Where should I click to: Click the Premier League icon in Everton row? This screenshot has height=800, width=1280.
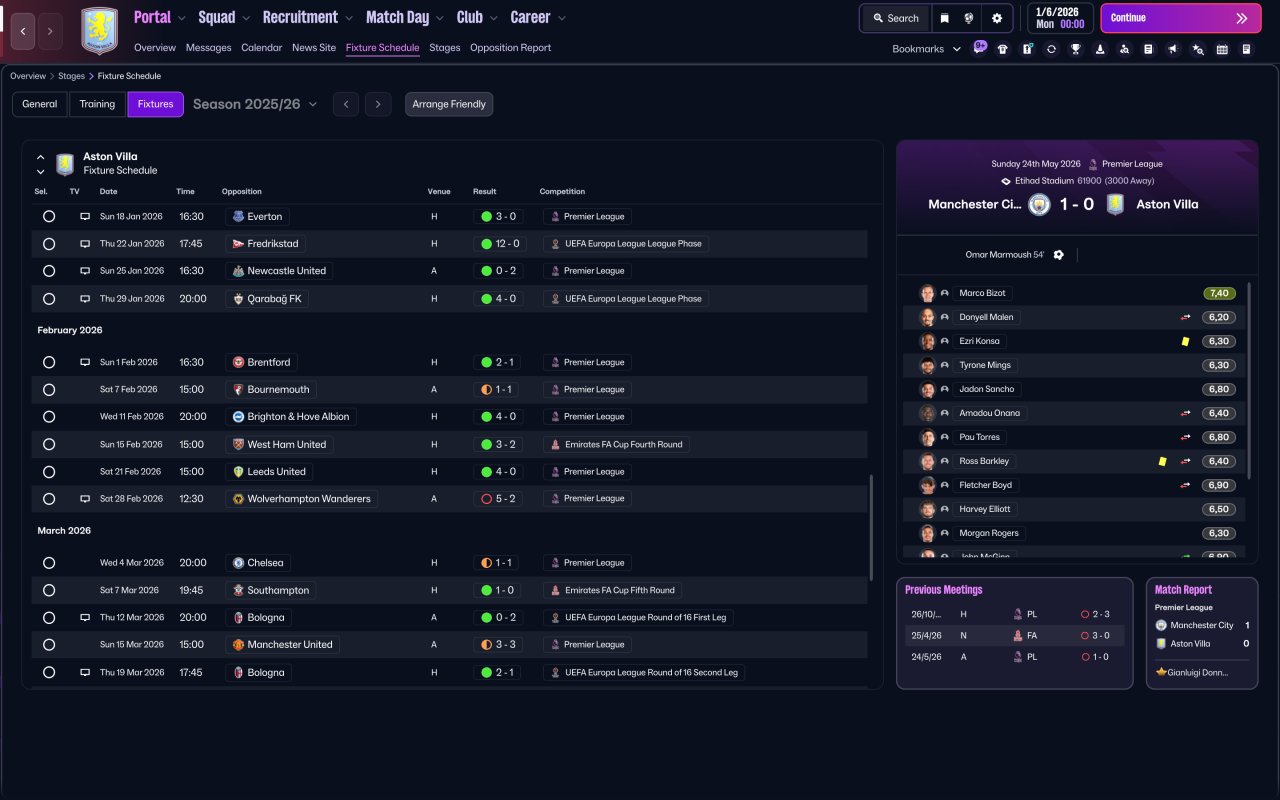[x=555, y=216]
